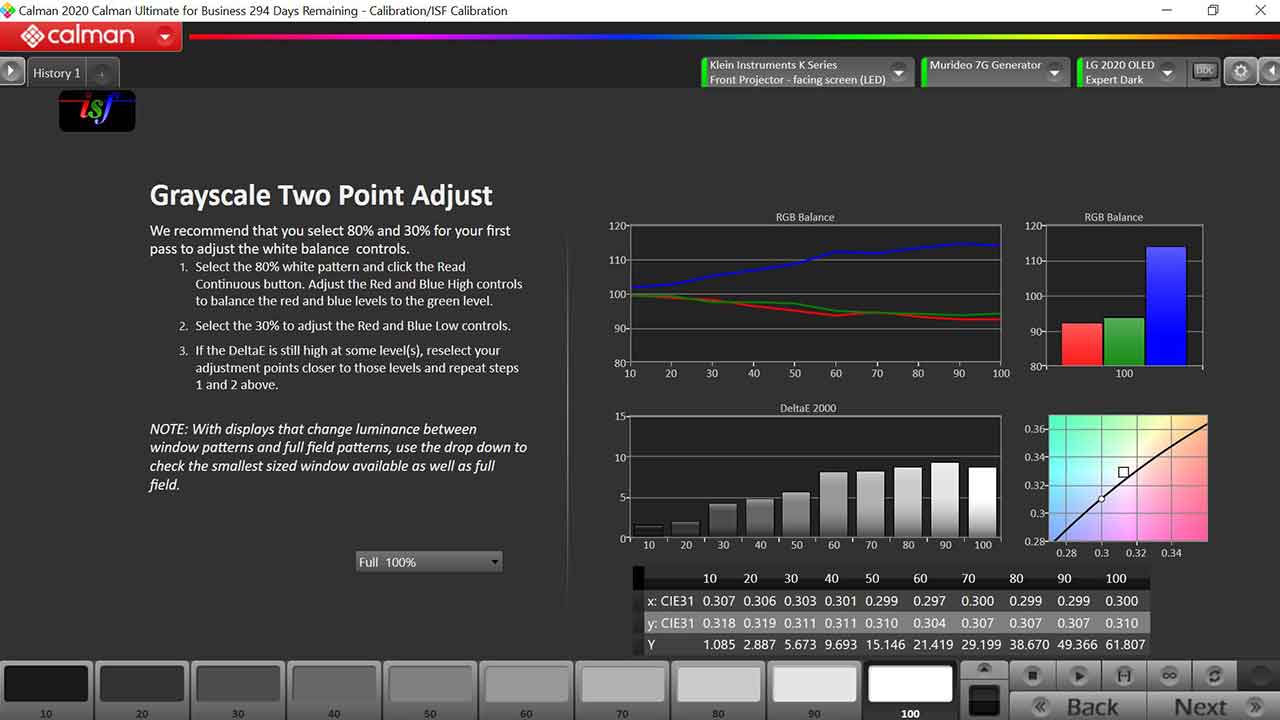Open Klein Instruments K Series meter dropdown

898,72
